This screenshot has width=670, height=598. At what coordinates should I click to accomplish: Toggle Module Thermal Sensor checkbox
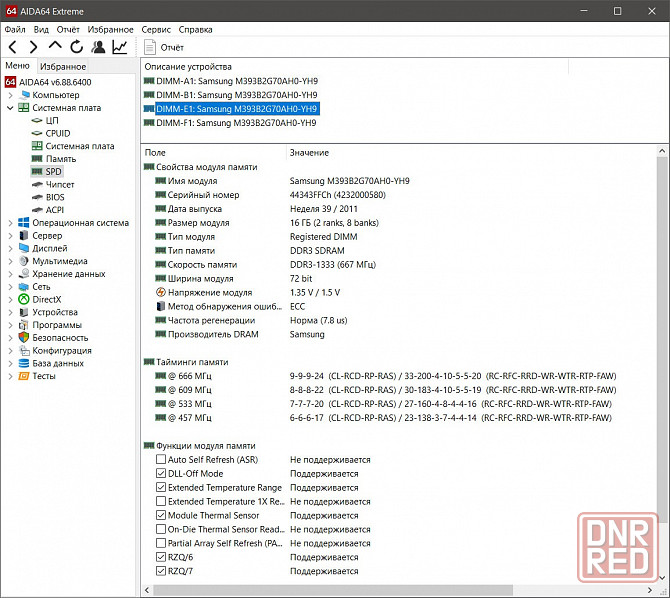[x=161, y=515]
